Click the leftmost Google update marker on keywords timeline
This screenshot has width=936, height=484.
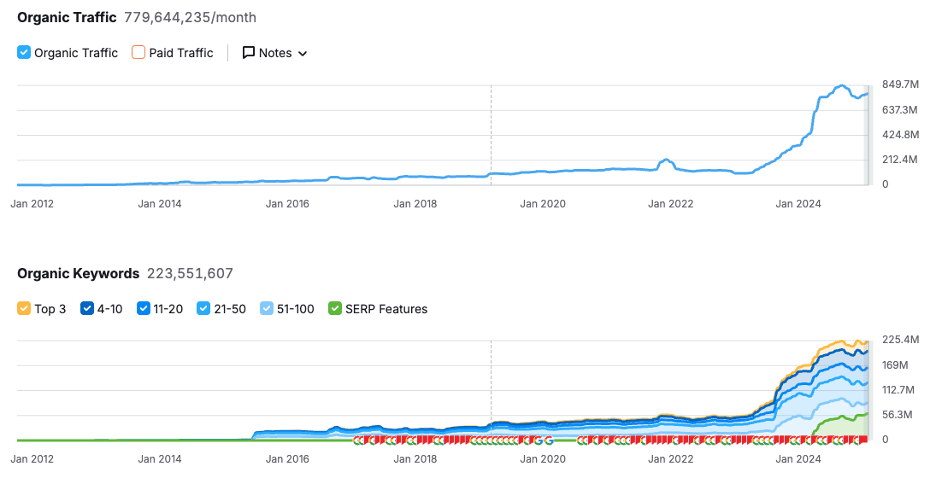pyautogui.click(x=357, y=439)
